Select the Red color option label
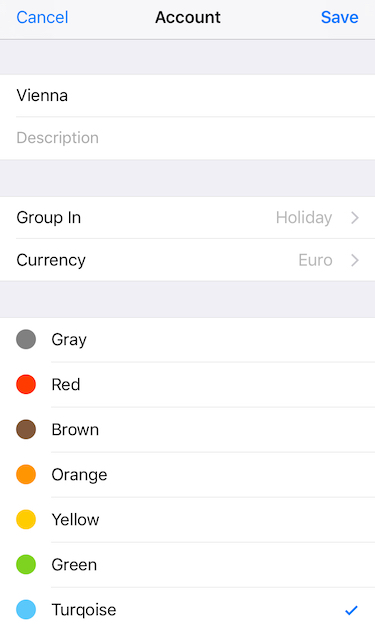The width and height of the screenshot is (375, 632). [66, 385]
